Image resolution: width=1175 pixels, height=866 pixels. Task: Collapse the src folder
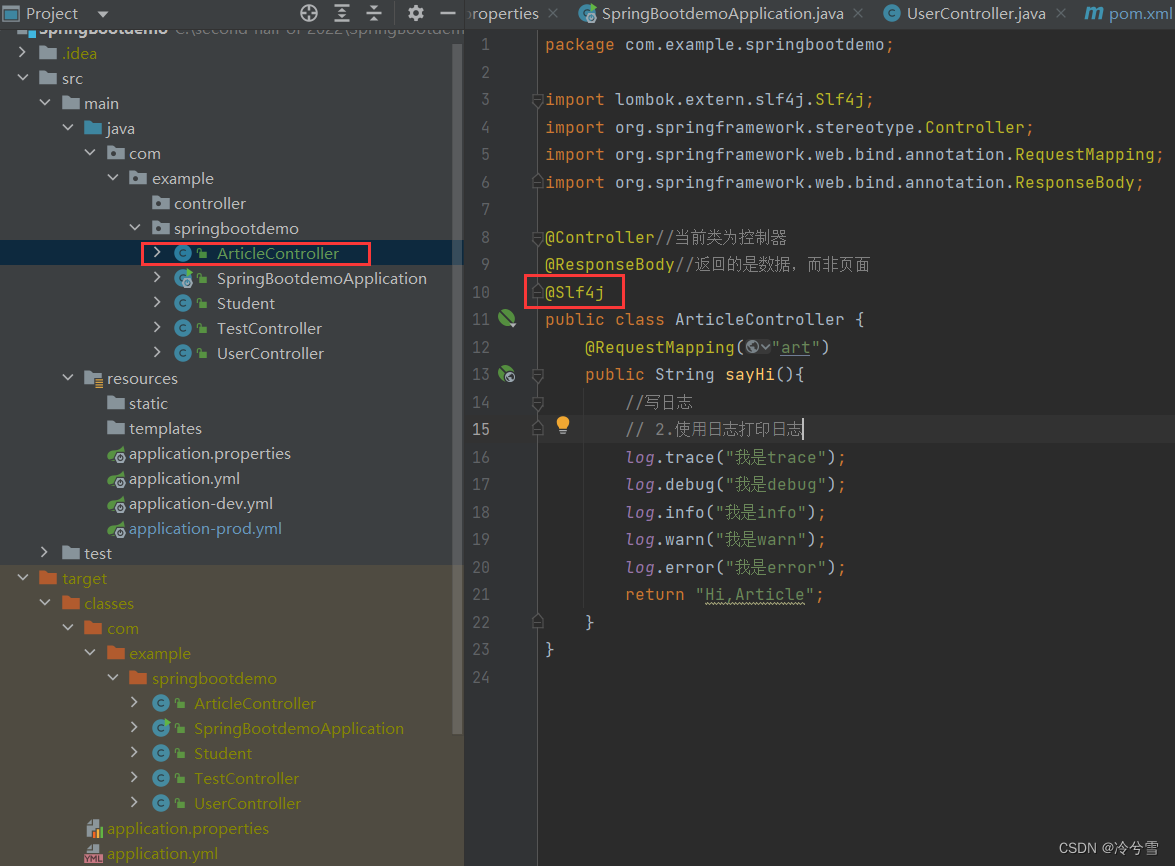22,77
